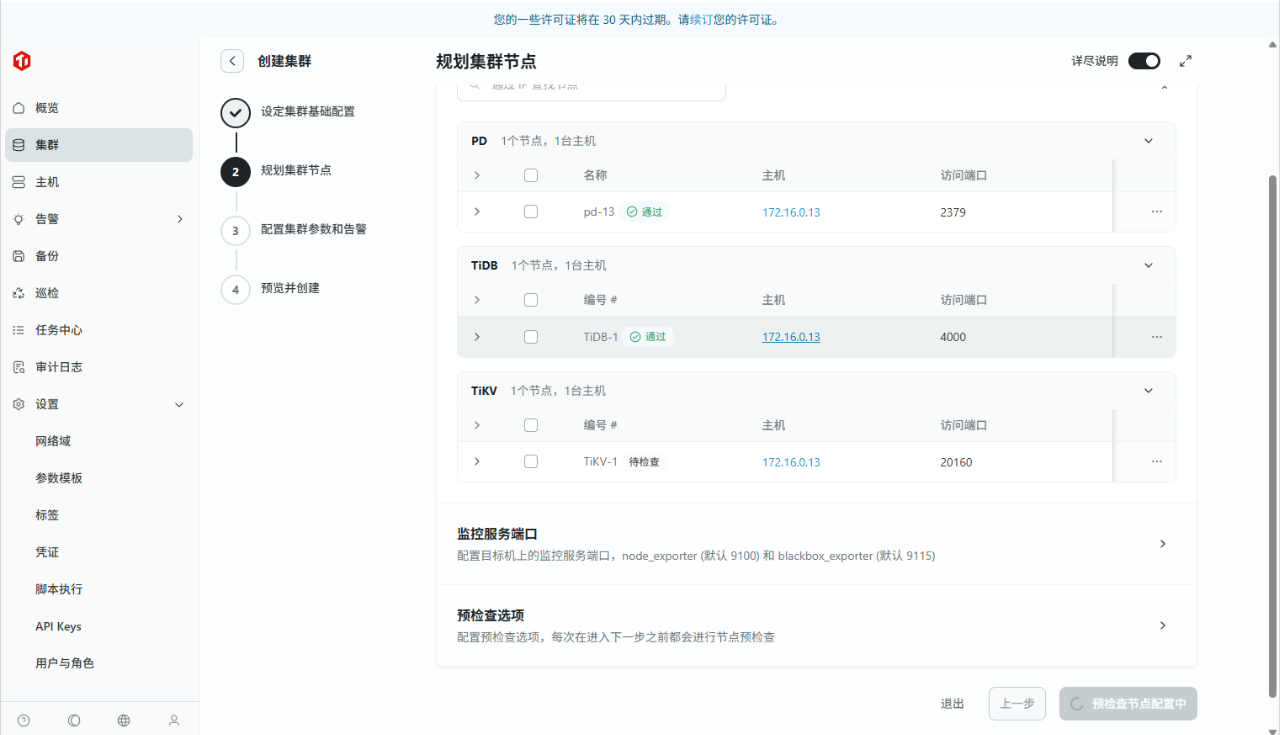Screen dimensions: 1280x735
Task: Select step 设定集群基础配置
Action: [x=308, y=111]
